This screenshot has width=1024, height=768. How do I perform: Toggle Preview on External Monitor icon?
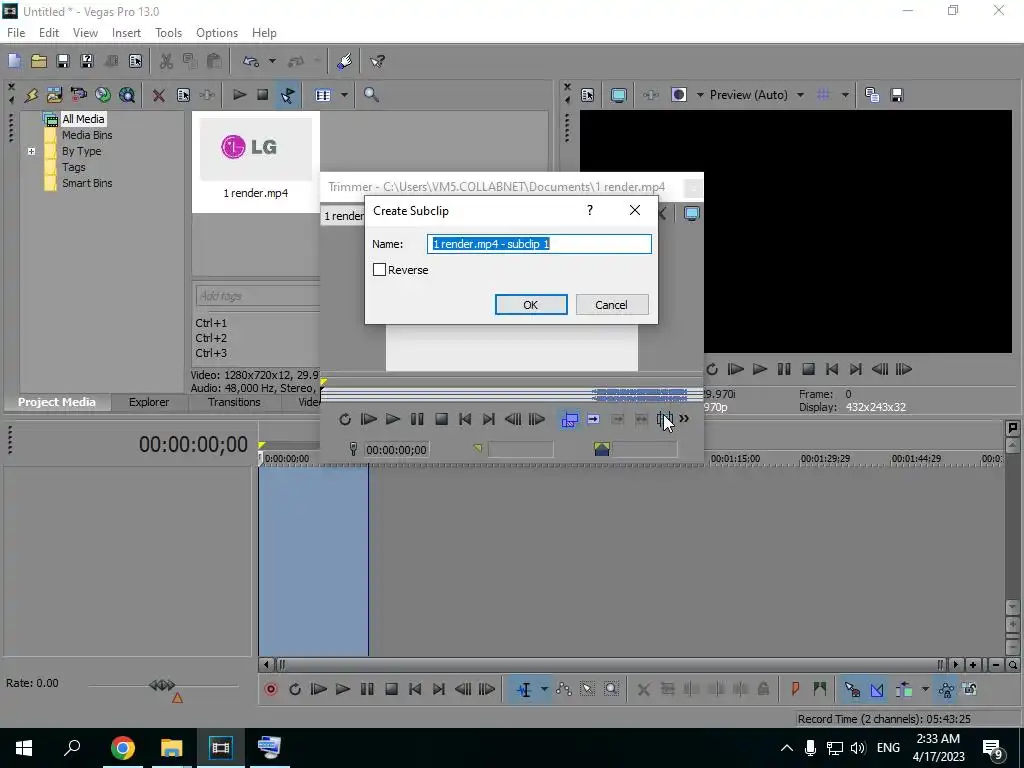(618, 95)
